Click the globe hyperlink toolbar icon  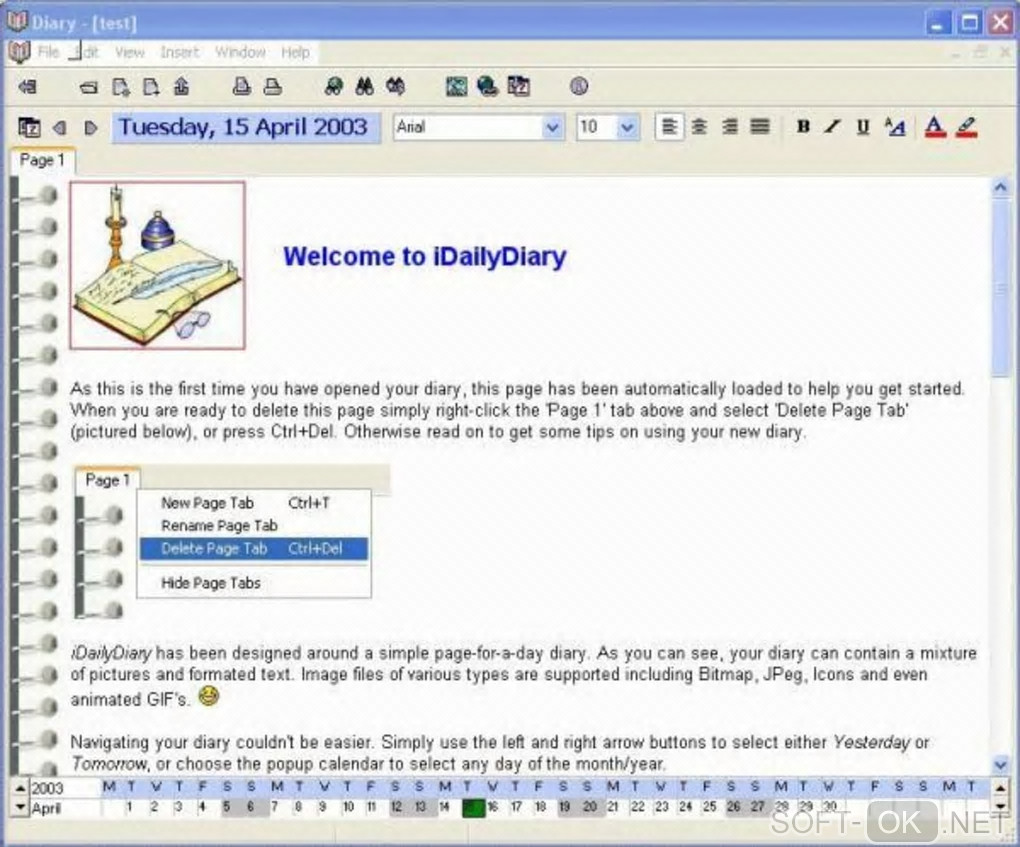[x=487, y=87]
